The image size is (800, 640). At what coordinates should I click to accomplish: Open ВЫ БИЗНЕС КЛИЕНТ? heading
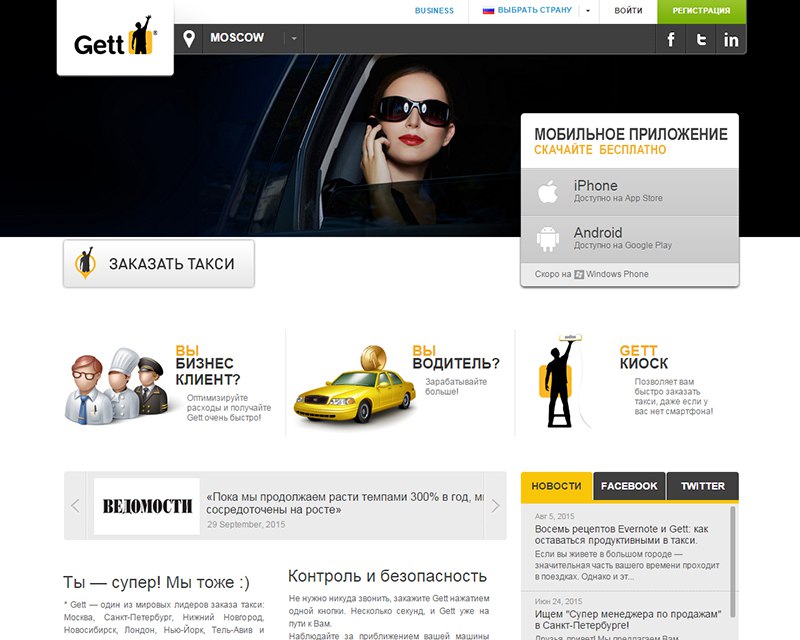pyautogui.click(x=208, y=365)
